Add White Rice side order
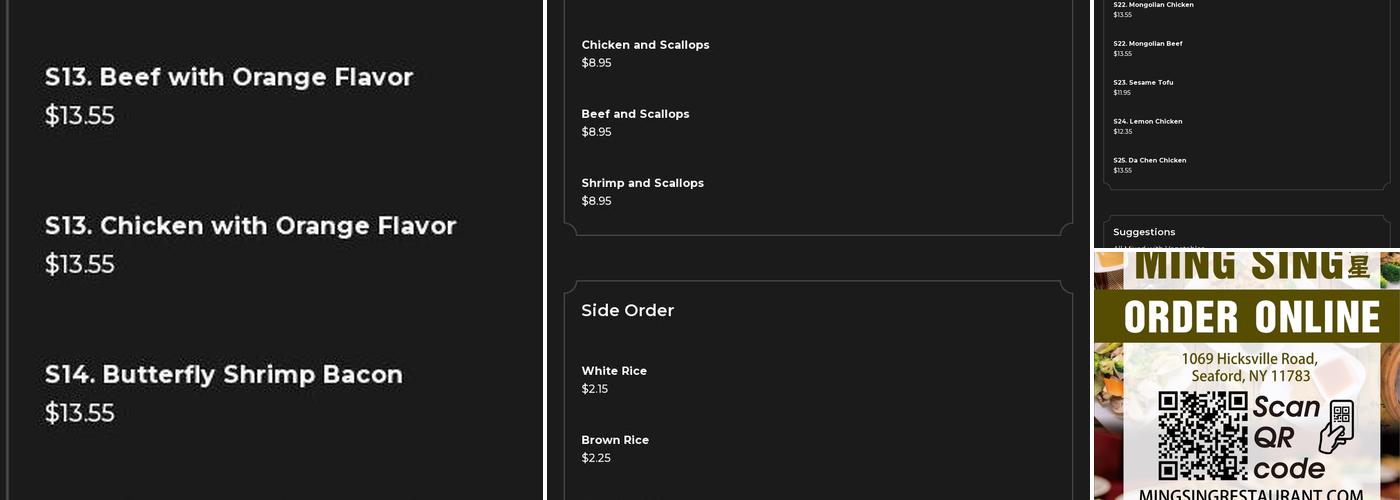 click(614, 371)
